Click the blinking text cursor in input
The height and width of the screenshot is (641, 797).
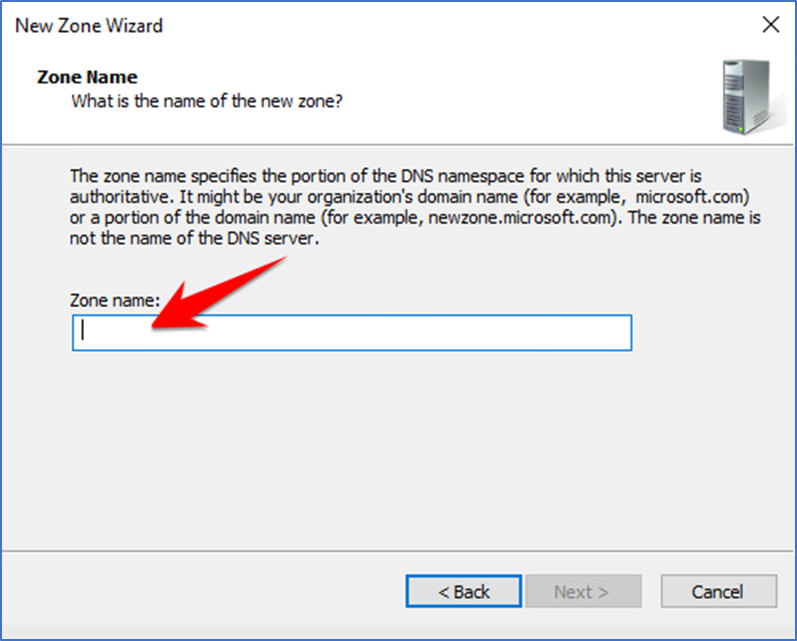[83, 330]
